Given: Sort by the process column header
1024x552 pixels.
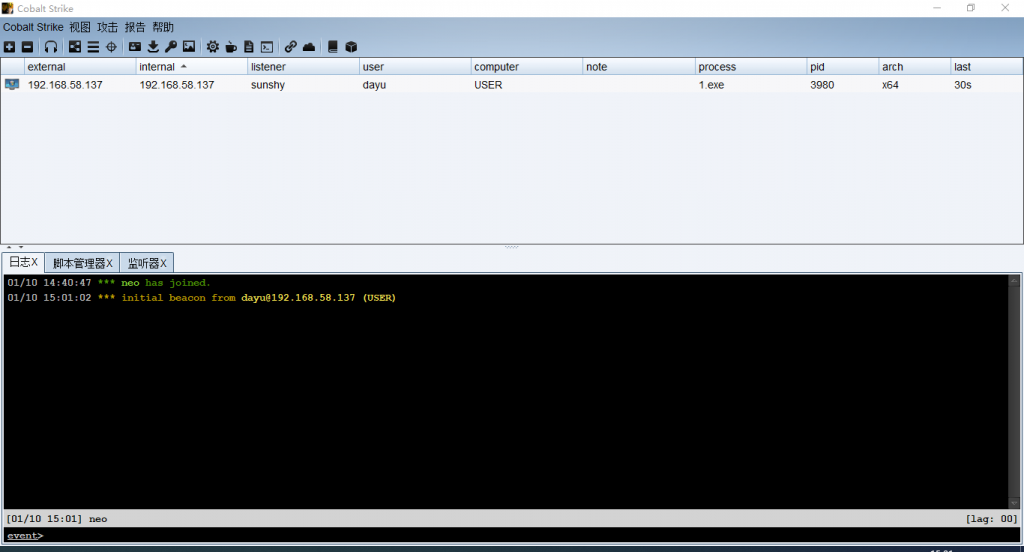Looking at the screenshot, I should click(x=751, y=67).
